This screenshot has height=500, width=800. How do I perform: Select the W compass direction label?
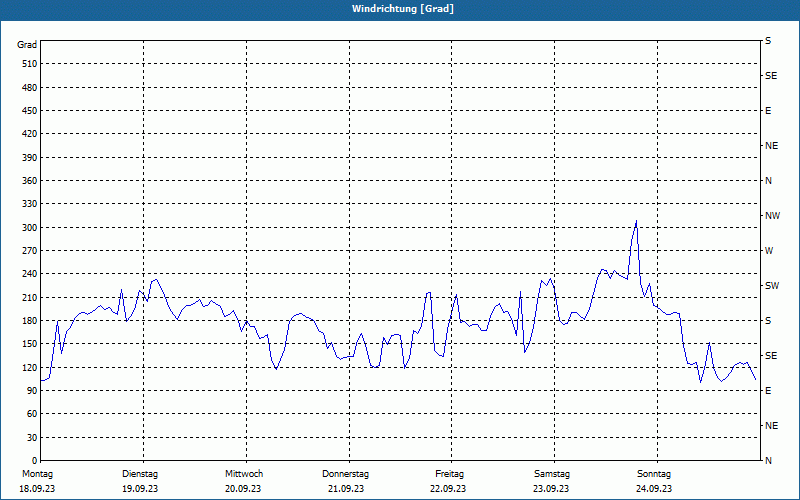coord(769,251)
